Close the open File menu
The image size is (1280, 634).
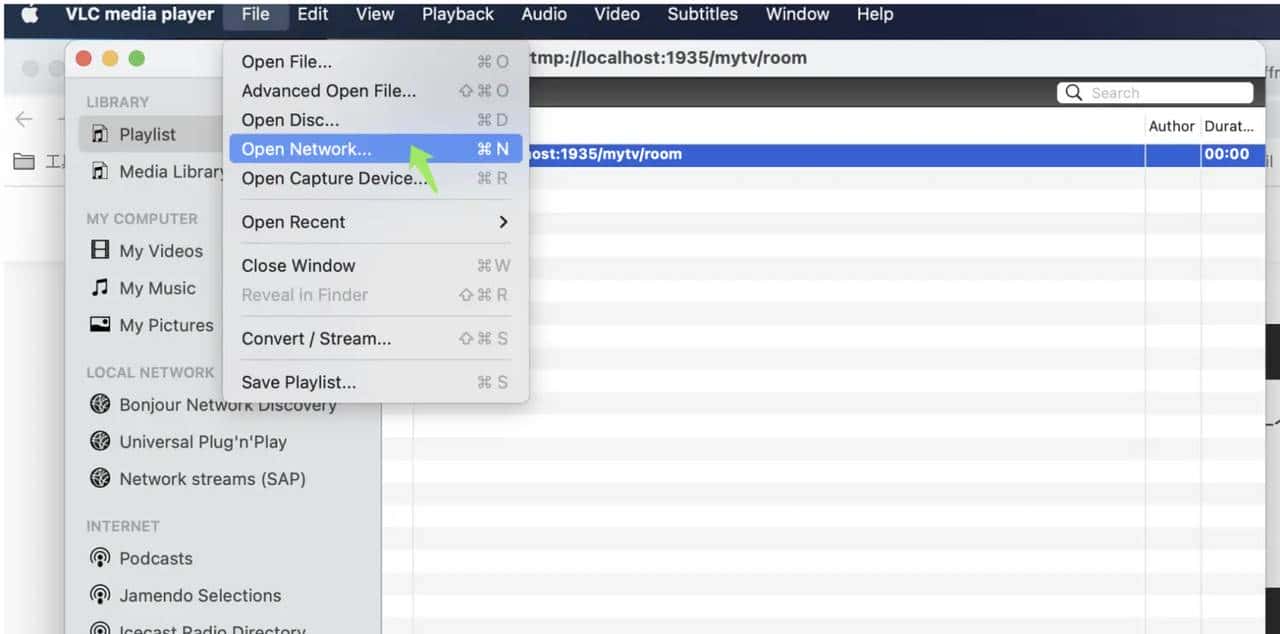[256, 14]
